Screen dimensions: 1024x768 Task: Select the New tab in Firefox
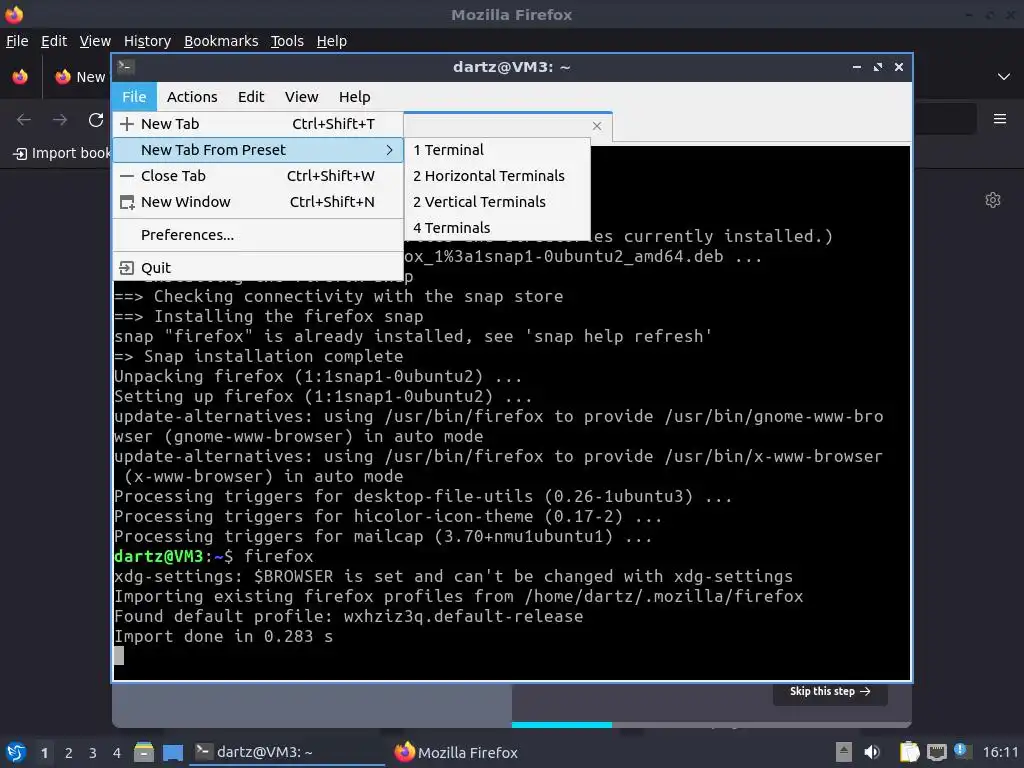point(80,77)
